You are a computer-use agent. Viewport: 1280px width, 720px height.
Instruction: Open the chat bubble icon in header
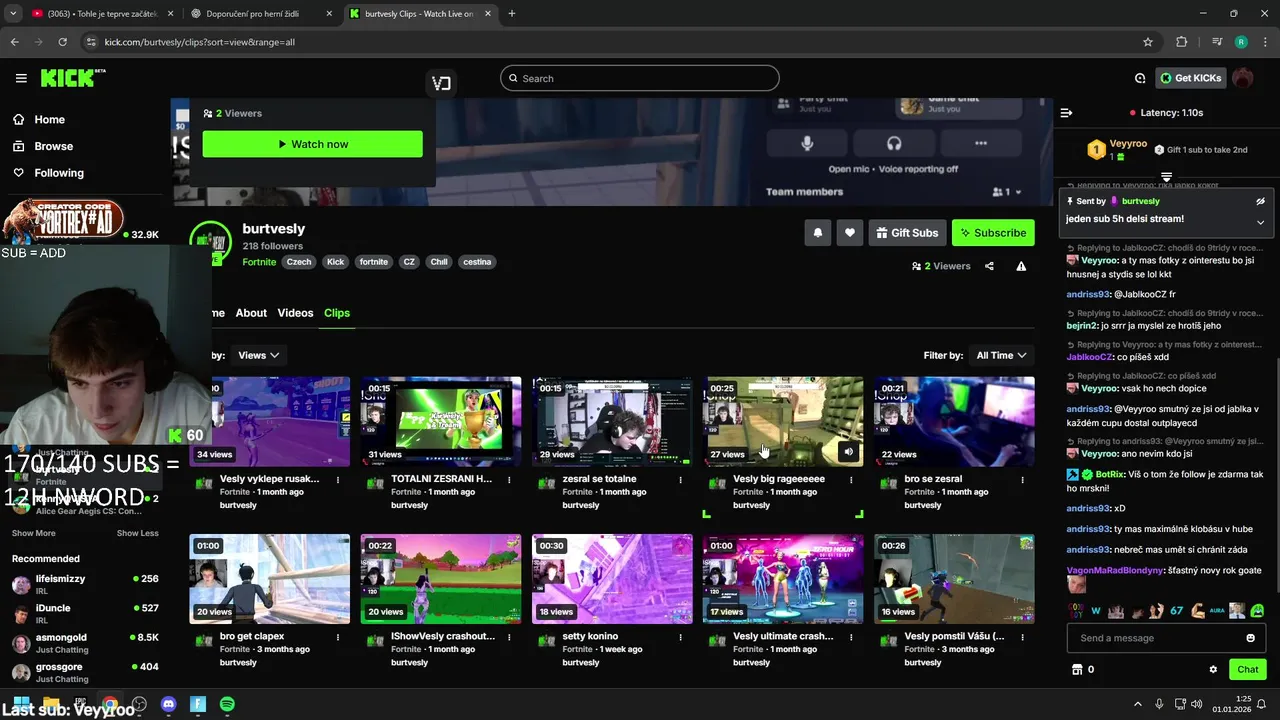point(1140,78)
